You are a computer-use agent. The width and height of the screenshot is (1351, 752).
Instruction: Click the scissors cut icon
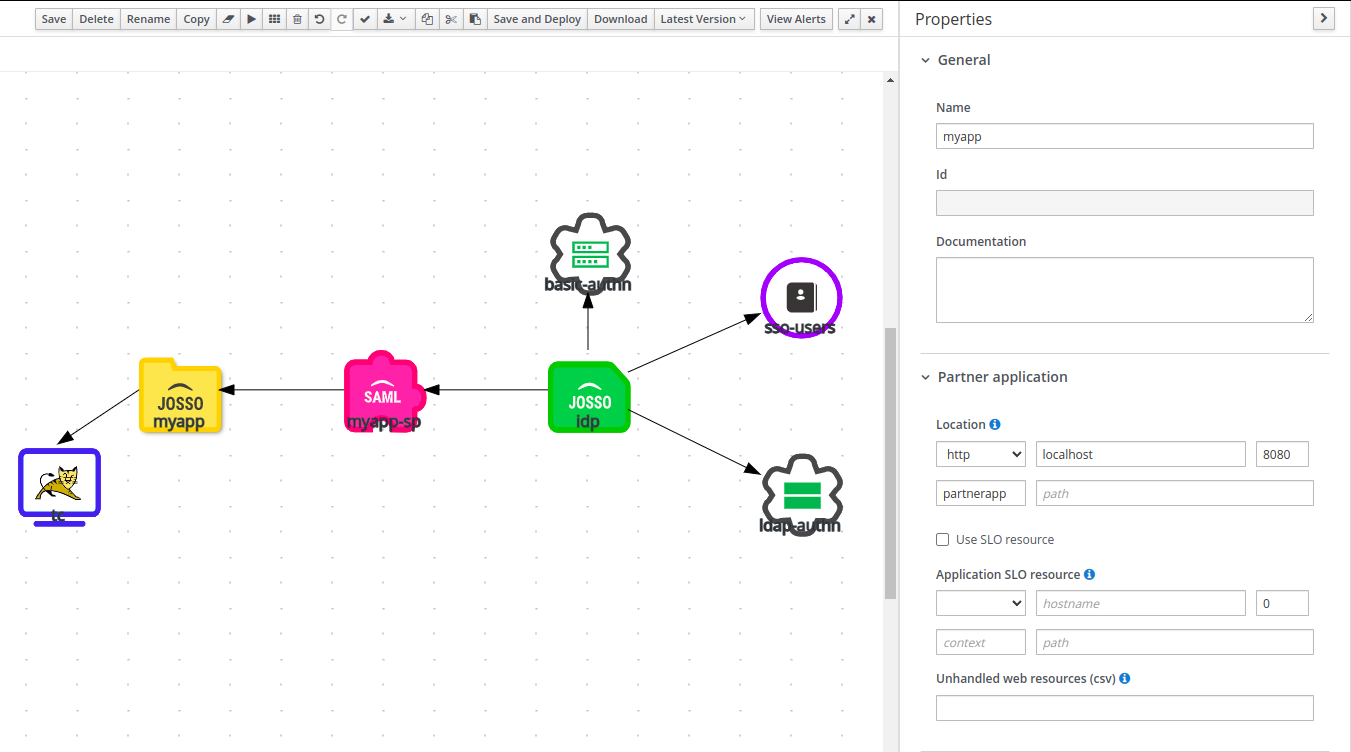click(x=451, y=19)
